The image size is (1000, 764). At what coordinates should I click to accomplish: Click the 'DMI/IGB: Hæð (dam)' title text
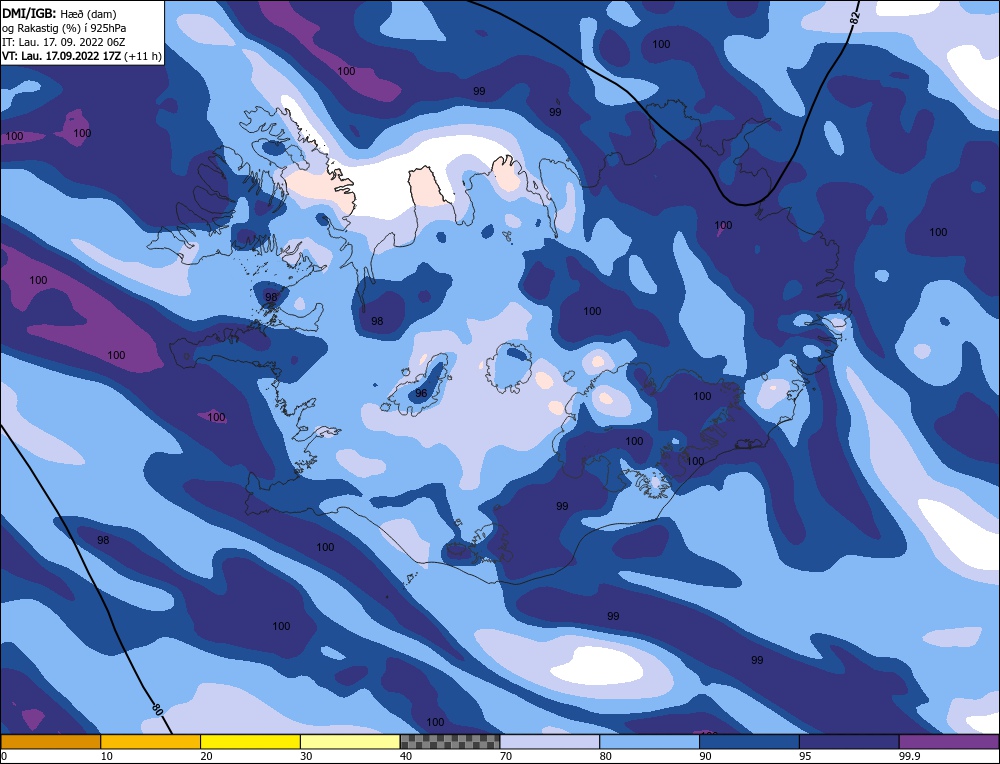(x=59, y=13)
